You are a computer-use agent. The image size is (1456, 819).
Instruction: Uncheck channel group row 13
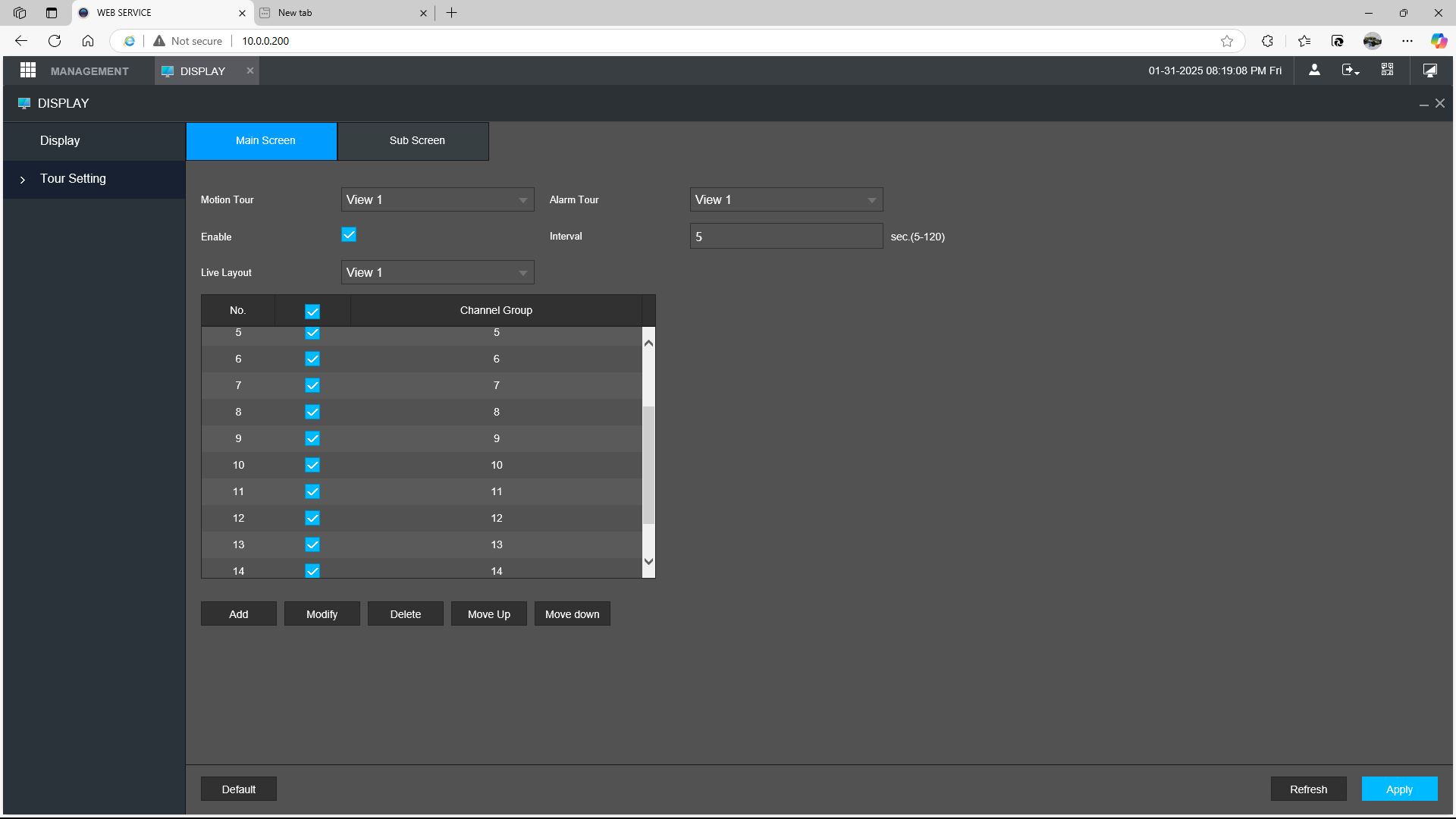[x=312, y=544]
